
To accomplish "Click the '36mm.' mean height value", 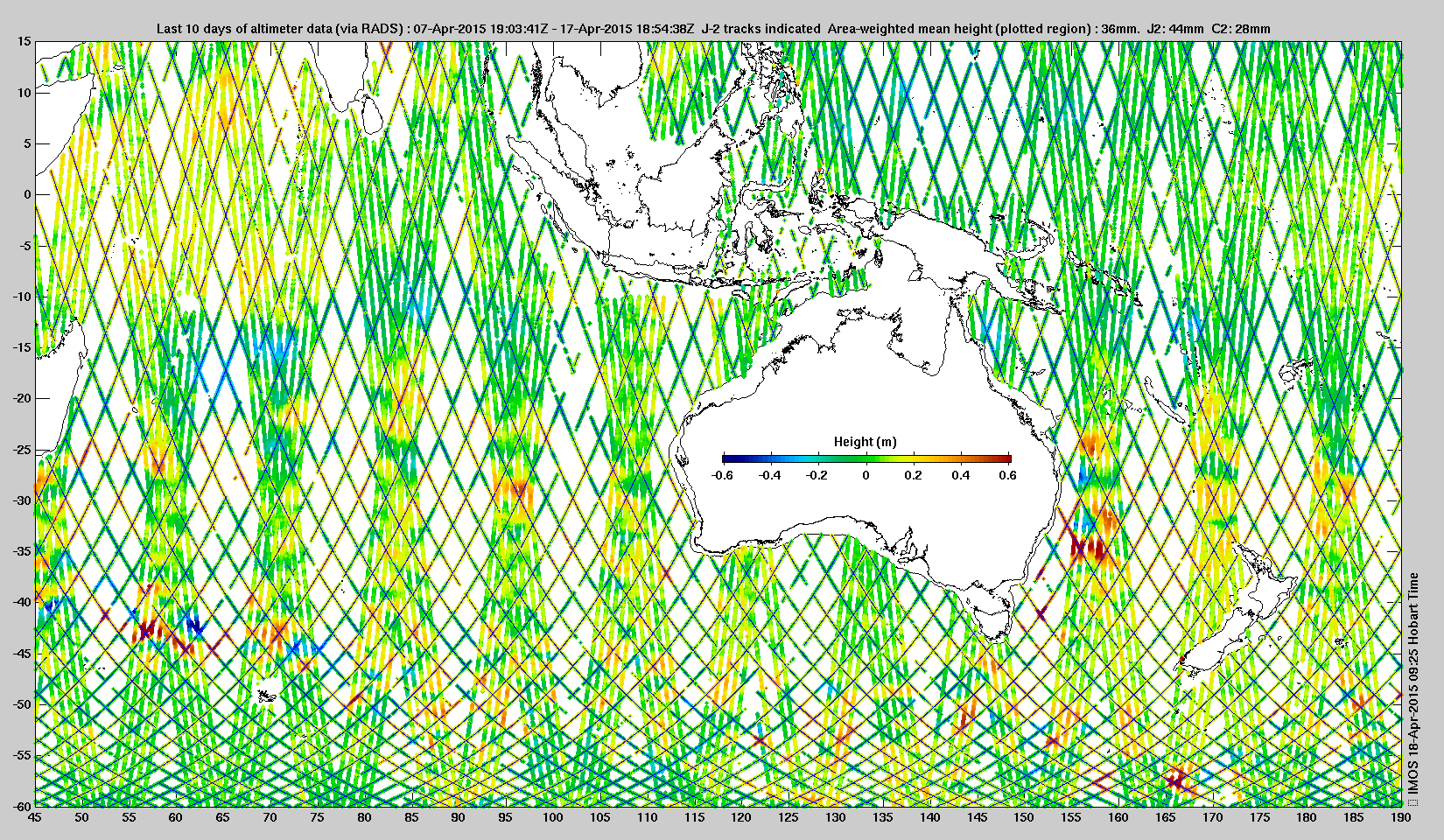I will pos(1120,29).
